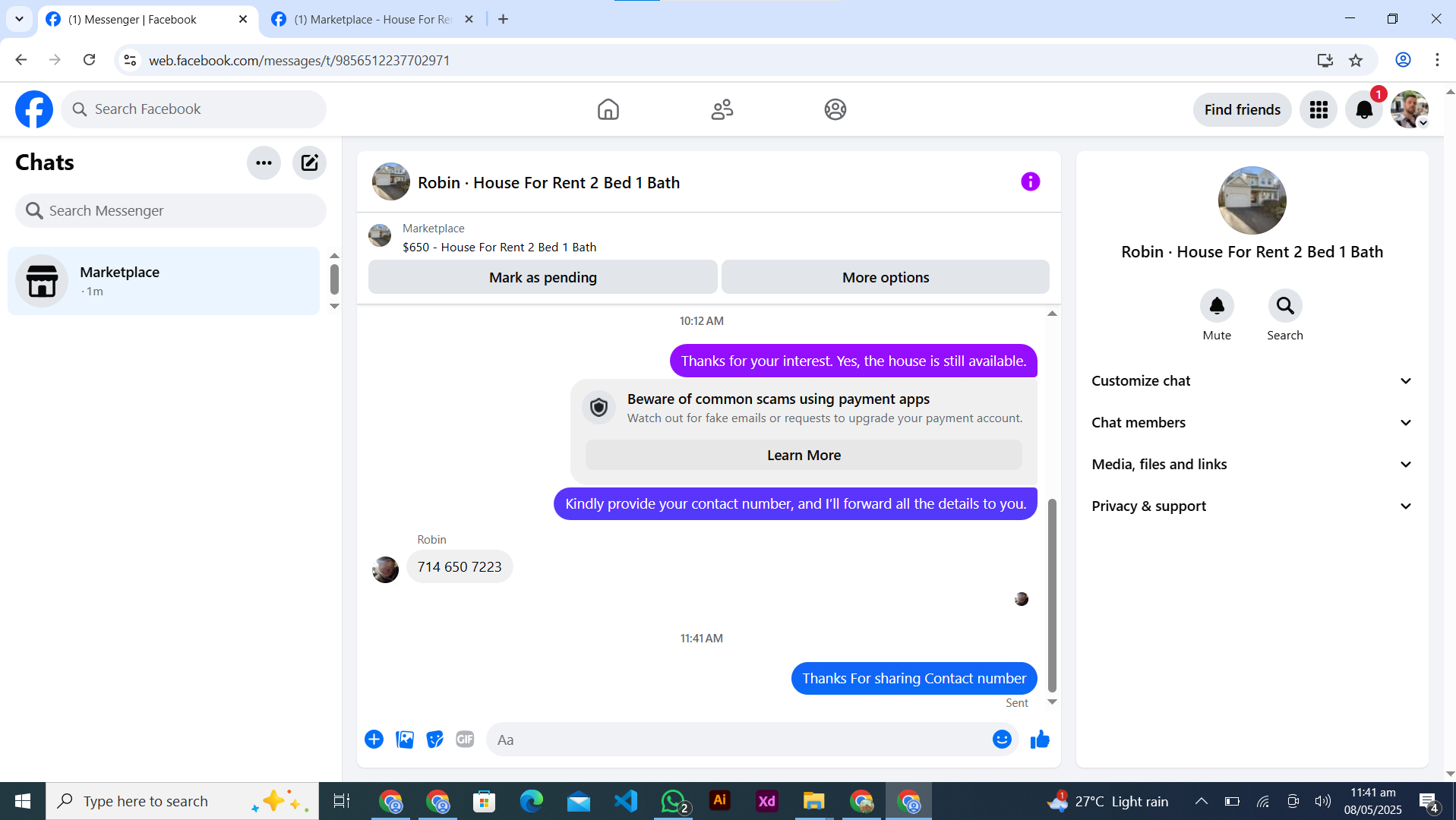Open more actions plus icon

pyautogui.click(x=374, y=740)
